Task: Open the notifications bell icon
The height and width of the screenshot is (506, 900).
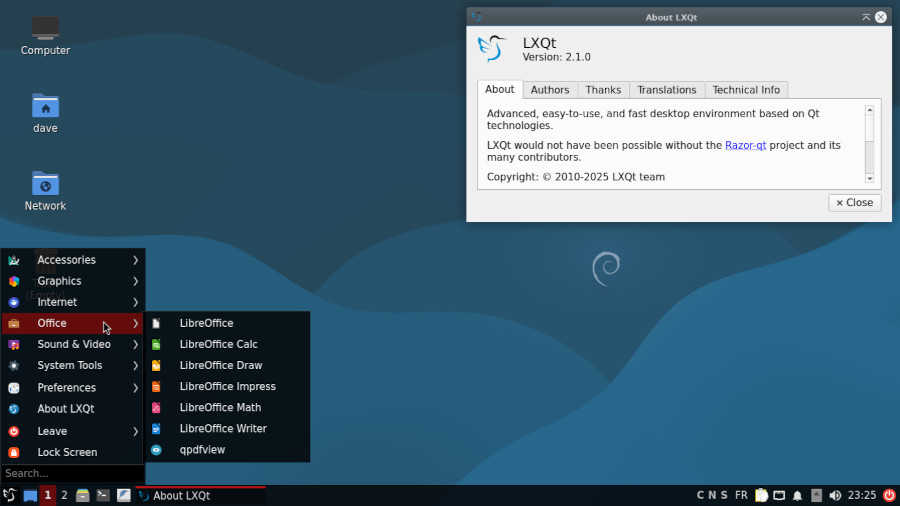Action: point(797,496)
